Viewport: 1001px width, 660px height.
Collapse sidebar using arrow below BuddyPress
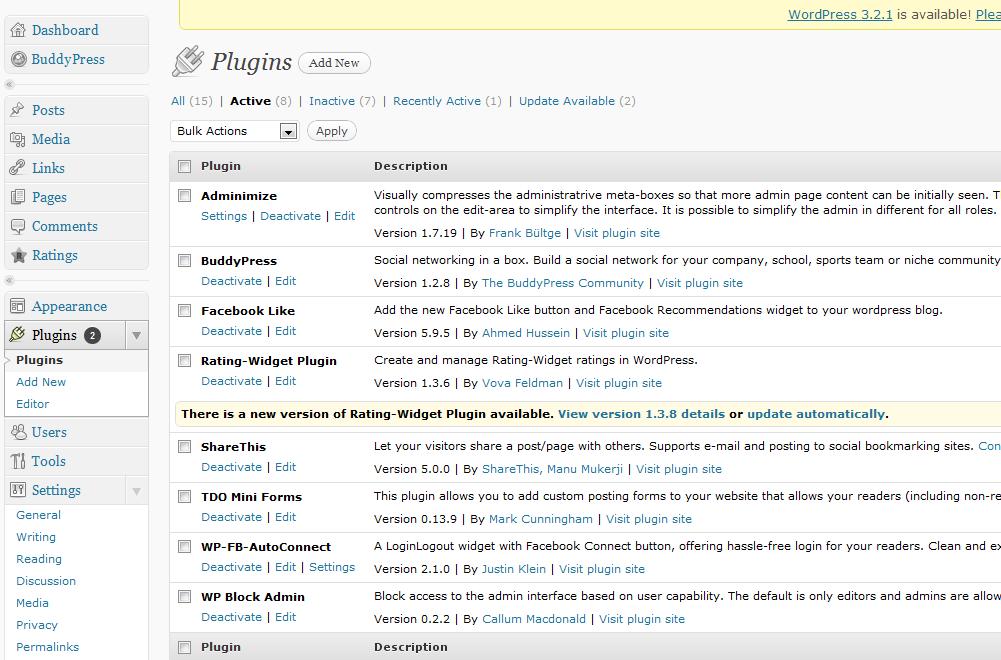pyautogui.click(x=9, y=84)
